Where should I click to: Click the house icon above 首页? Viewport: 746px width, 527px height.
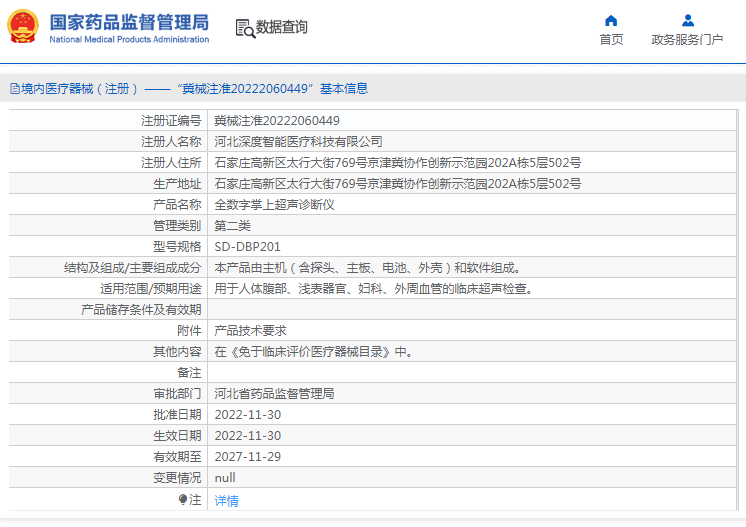click(x=611, y=20)
